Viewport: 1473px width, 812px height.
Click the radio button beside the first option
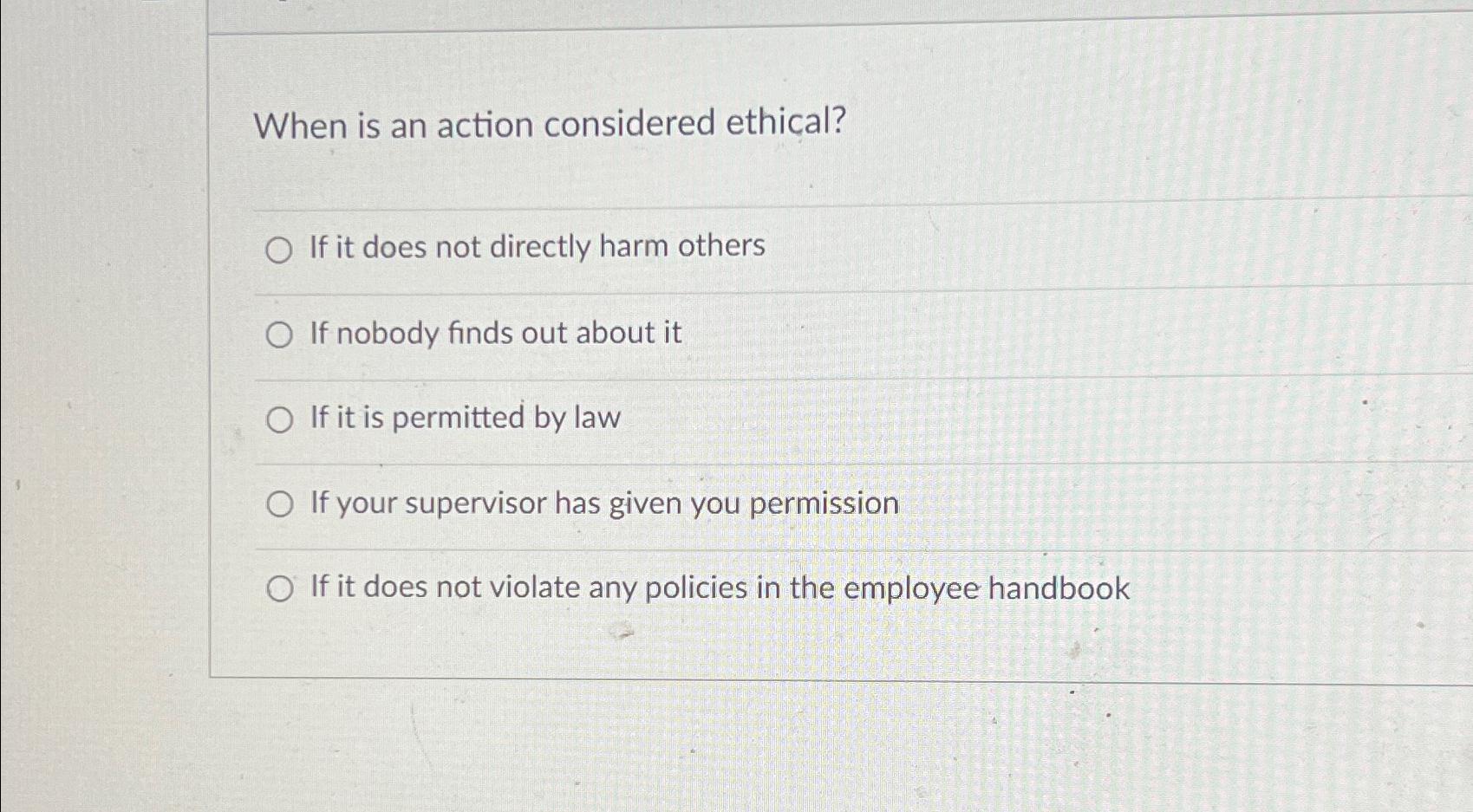pyautogui.click(x=279, y=249)
